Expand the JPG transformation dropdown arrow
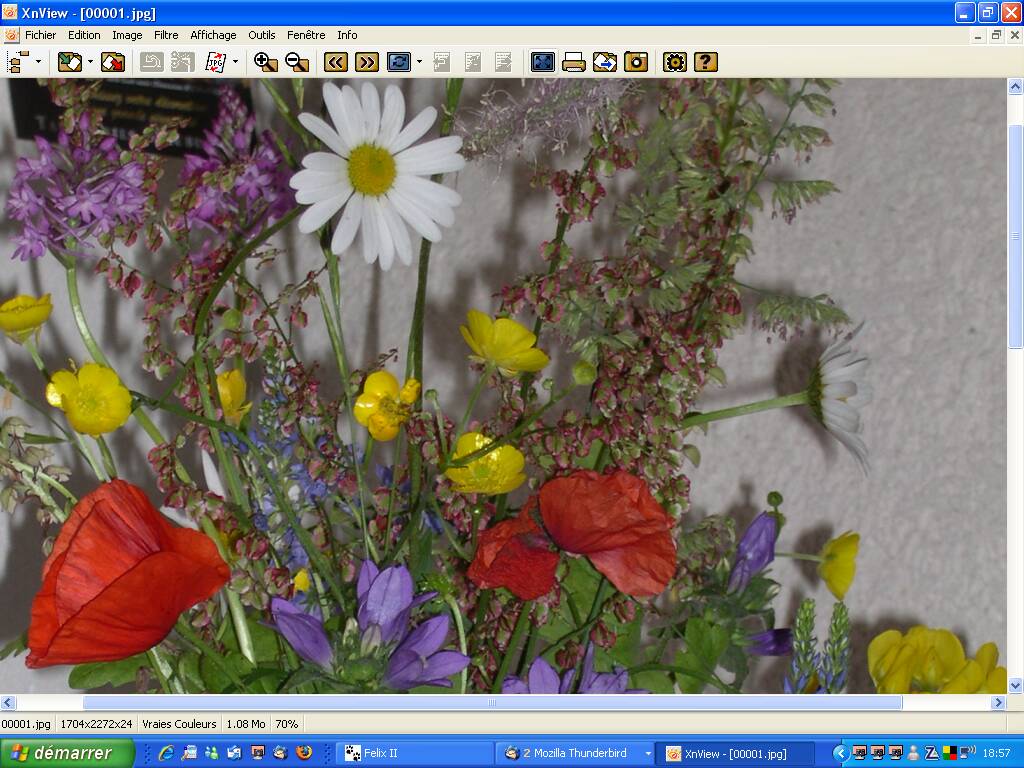This screenshot has width=1024, height=768. 236,62
